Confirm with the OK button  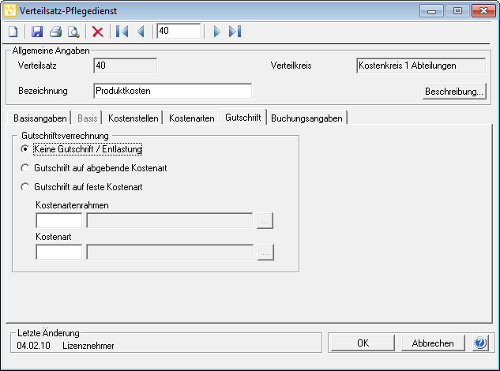coord(363,343)
